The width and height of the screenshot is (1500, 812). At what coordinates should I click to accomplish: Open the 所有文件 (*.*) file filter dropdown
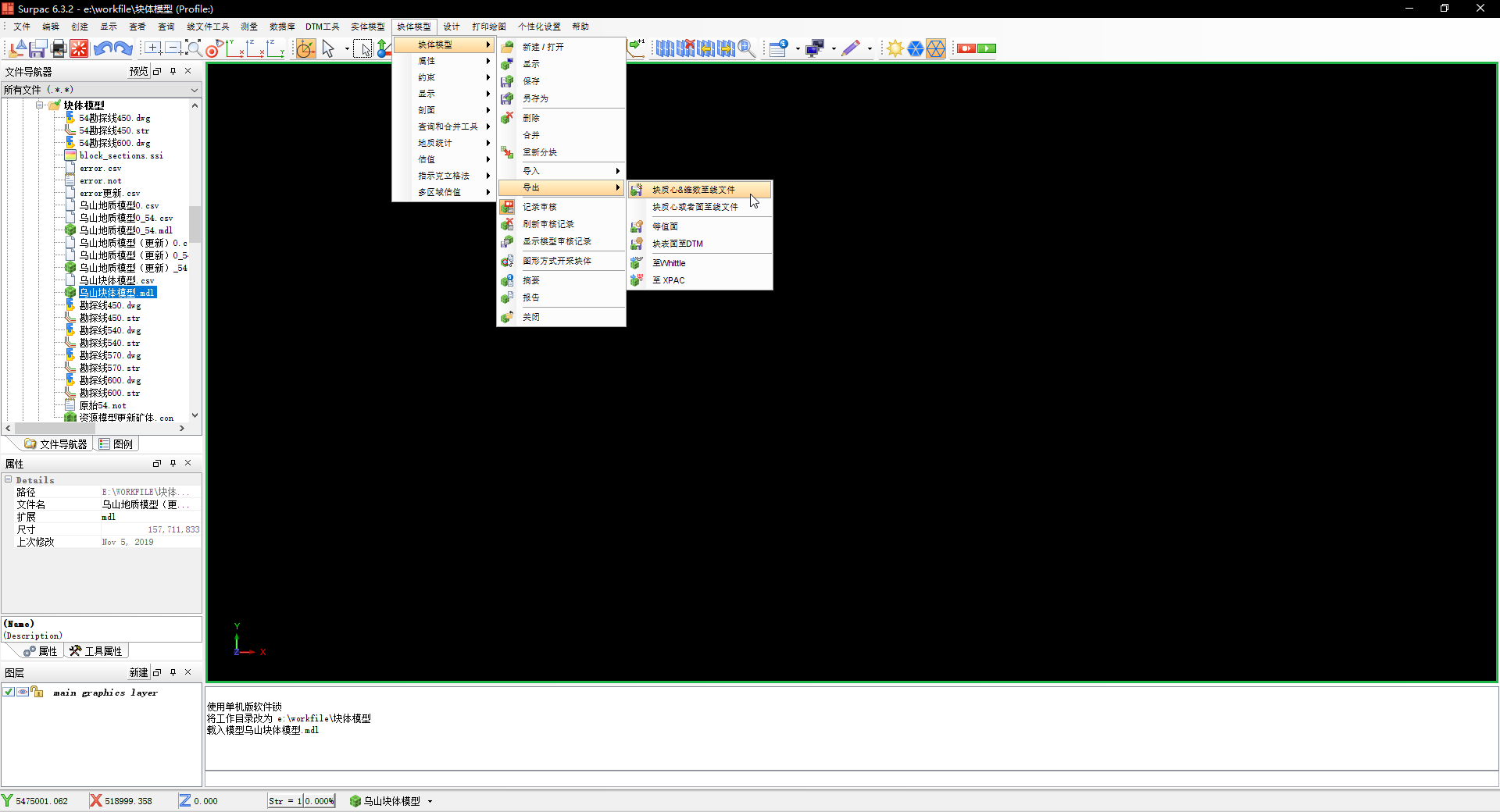[x=194, y=89]
